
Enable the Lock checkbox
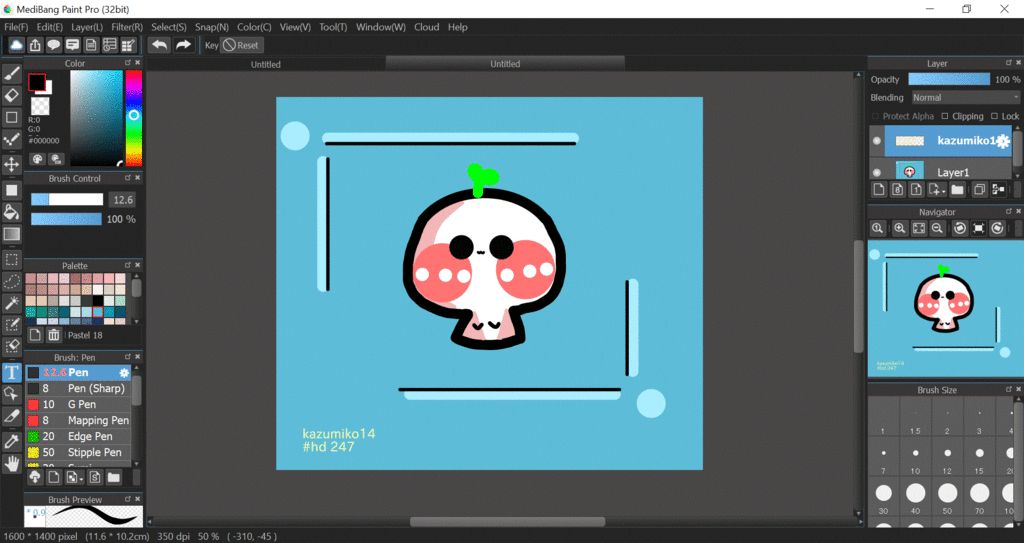tap(995, 116)
